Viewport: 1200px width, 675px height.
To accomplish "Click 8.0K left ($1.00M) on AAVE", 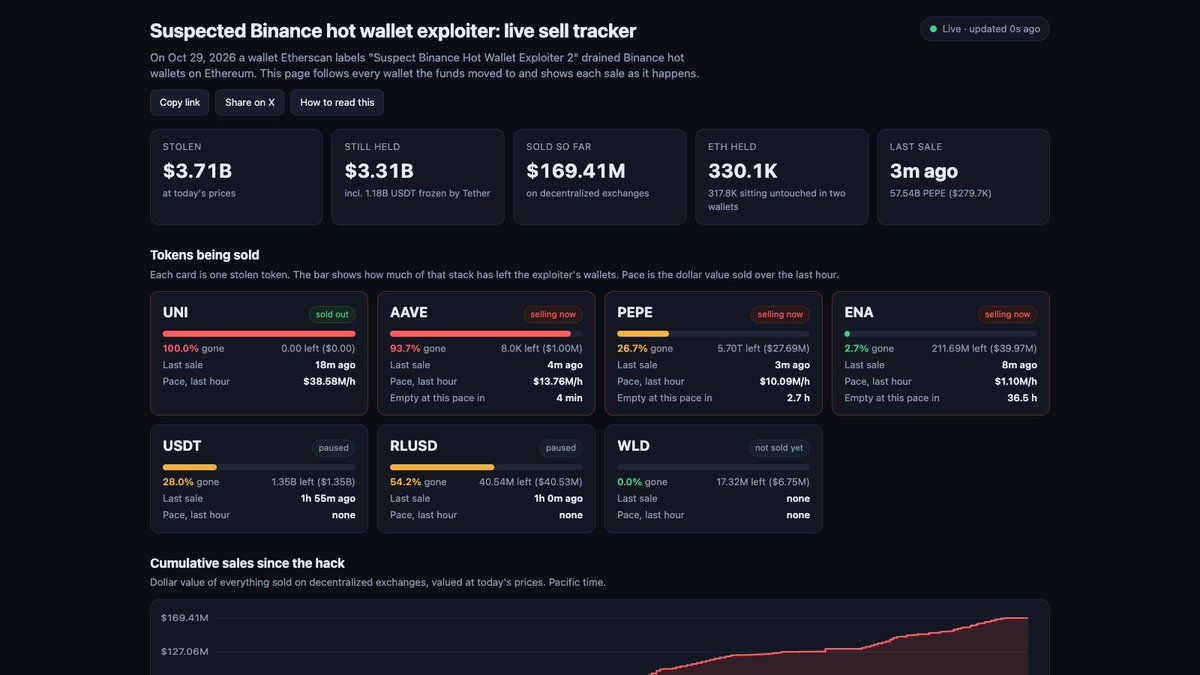I will coord(541,348).
